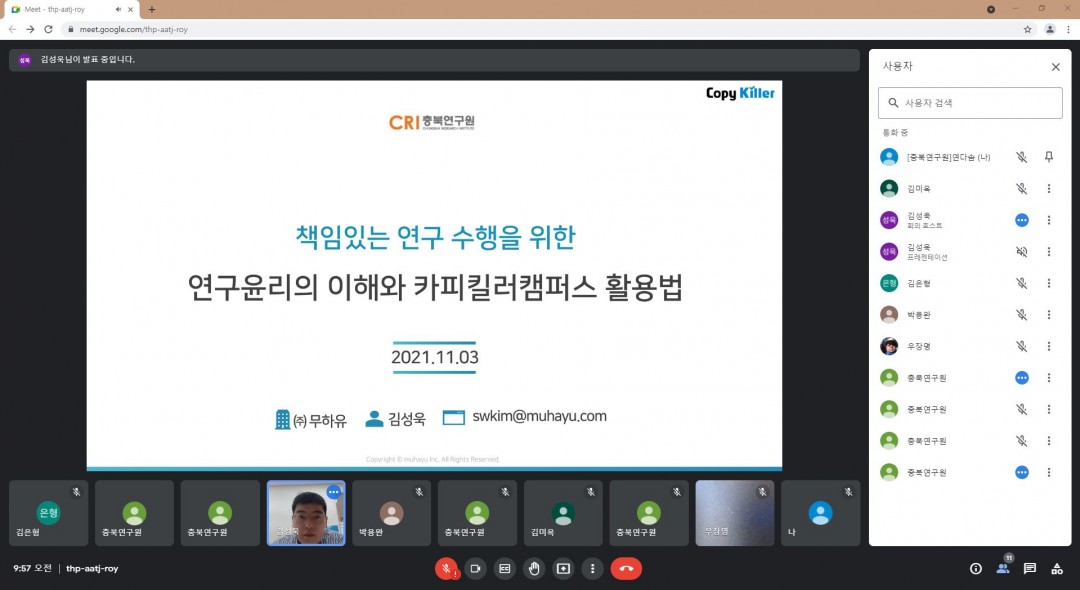Screen dimensions: 1080x590
Task: Open three-dot menu for 김미옥
Action: pyautogui.click(x=1049, y=188)
